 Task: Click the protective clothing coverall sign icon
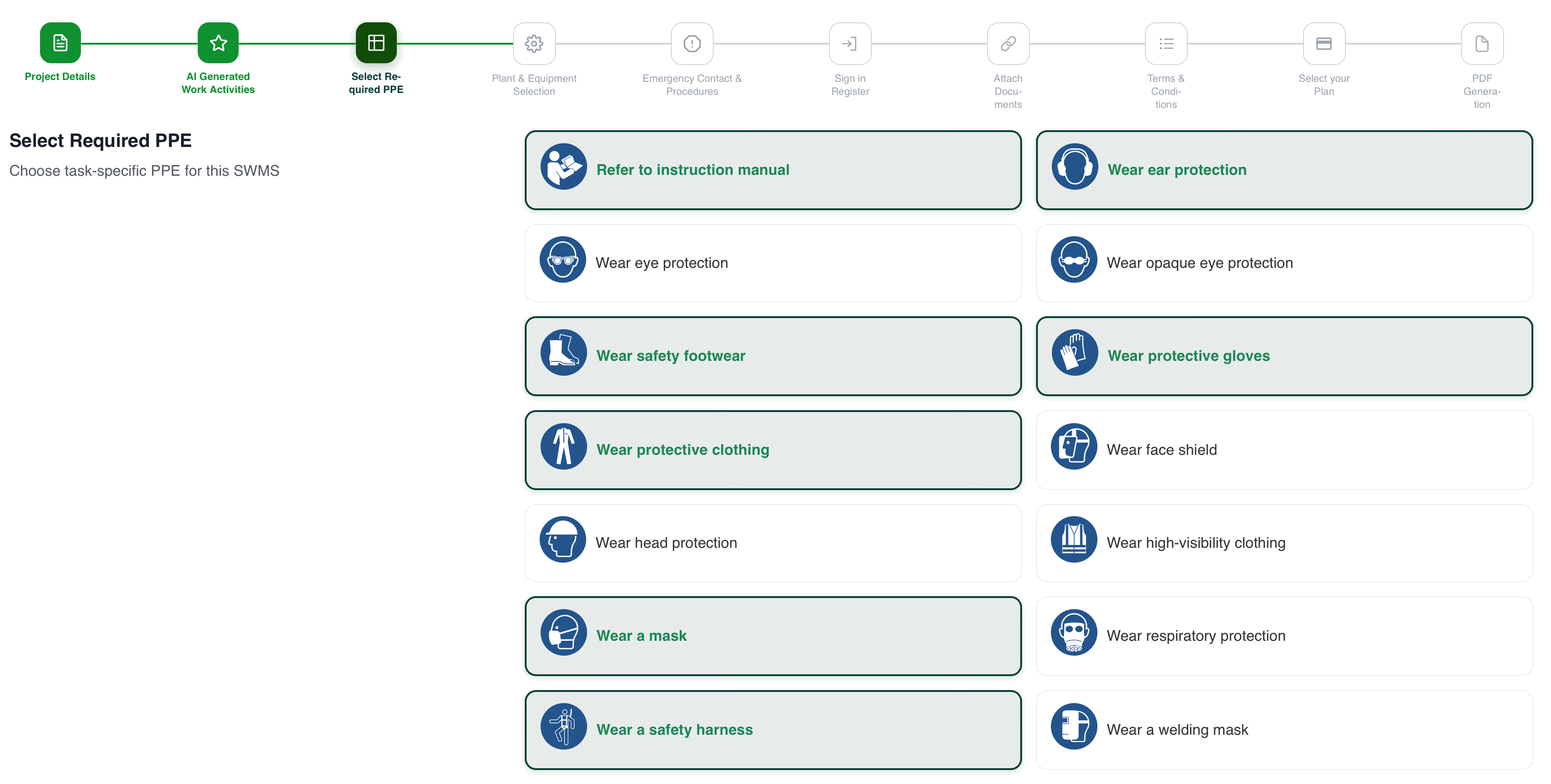(x=563, y=446)
